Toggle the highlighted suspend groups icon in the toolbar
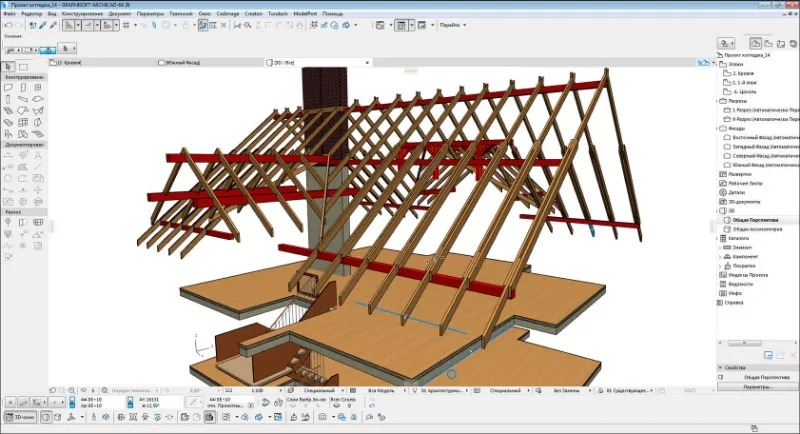This screenshot has height=434, width=800. pyautogui.click(x=203, y=25)
